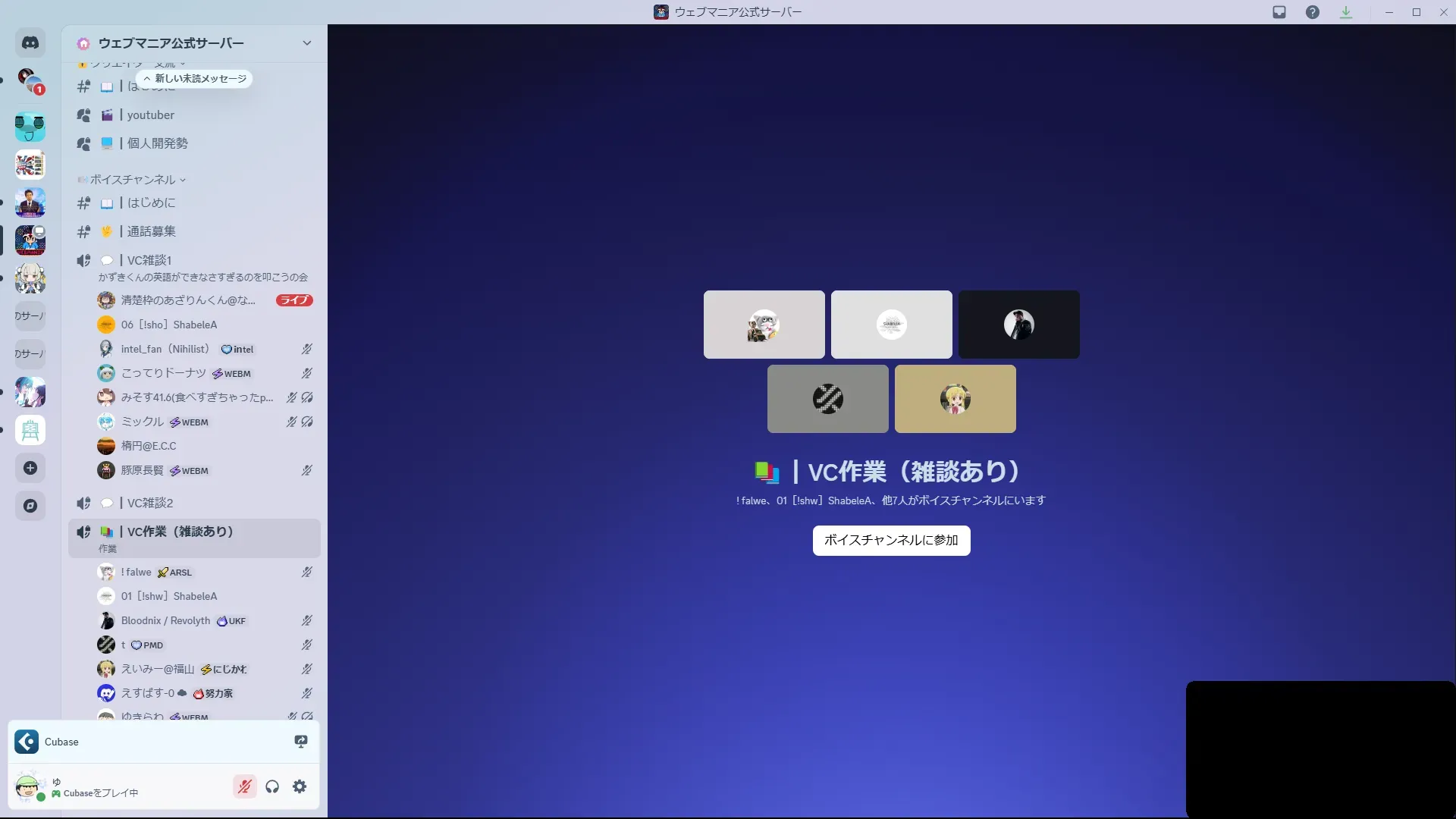The height and width of the screenshot is (819, 1456).
Task: Open the inbox icon in title bar
Action: [1279, 12]
